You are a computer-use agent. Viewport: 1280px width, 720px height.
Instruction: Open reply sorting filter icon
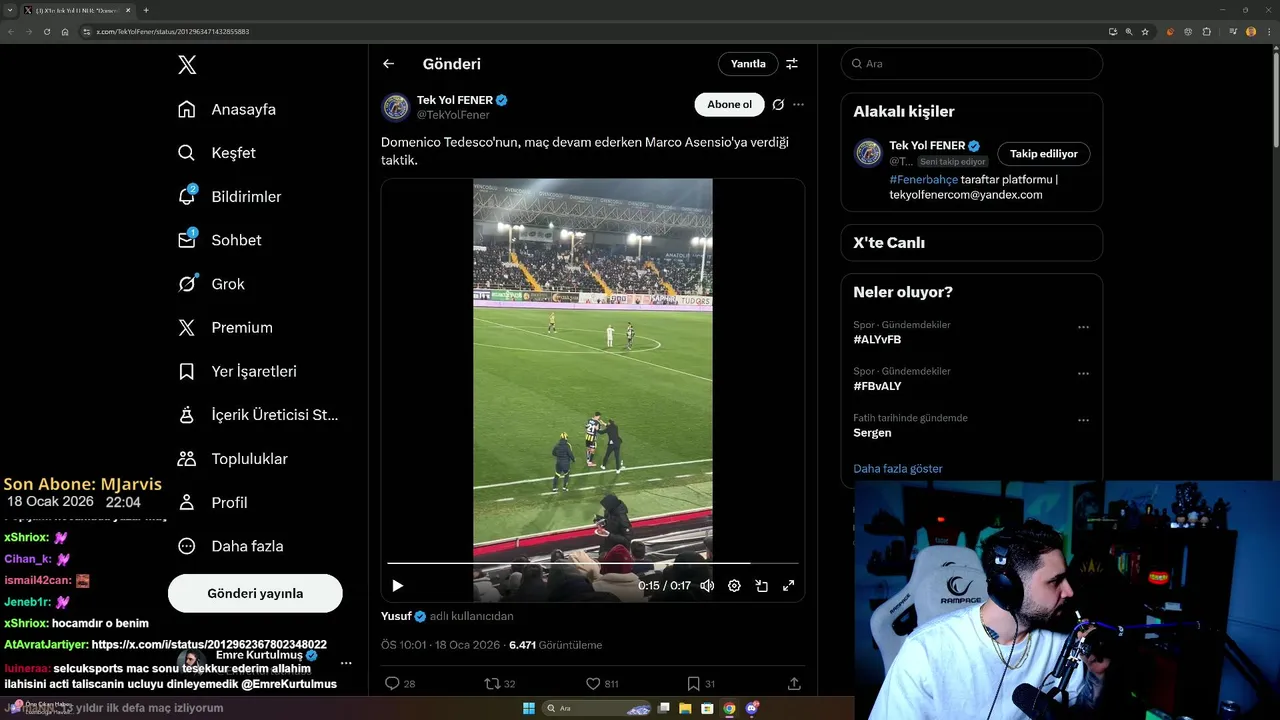[792, 64]
